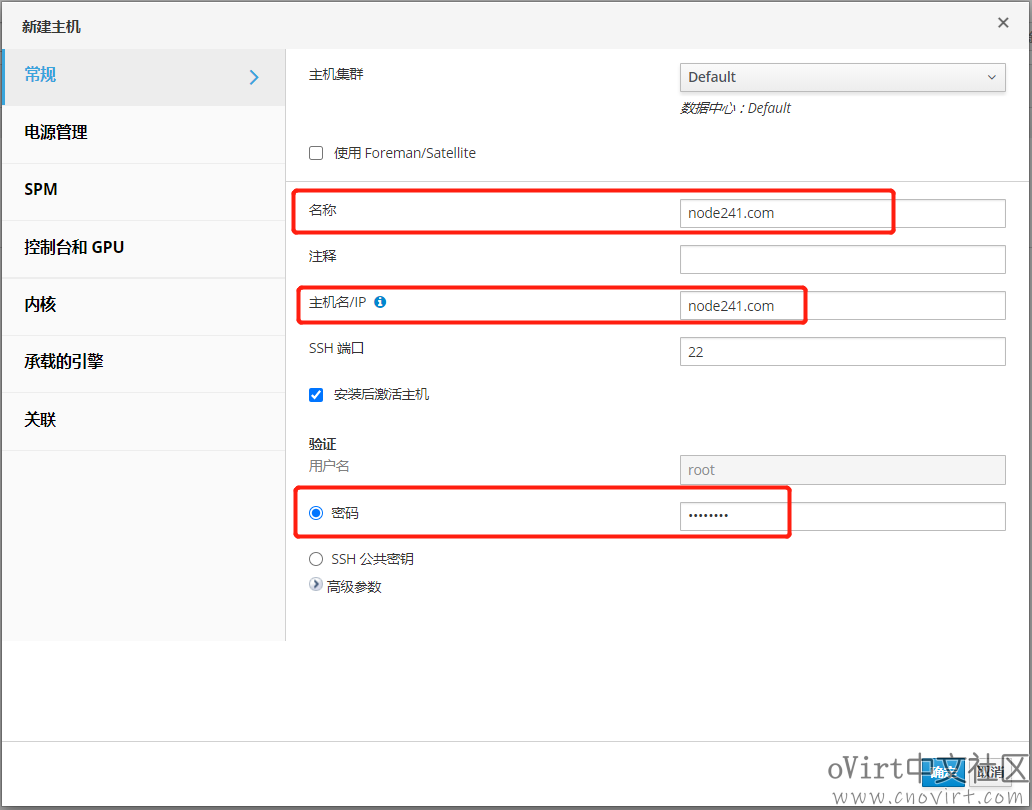Click the 取消 button
The image size is (1032, 810).
pos(991,772)
